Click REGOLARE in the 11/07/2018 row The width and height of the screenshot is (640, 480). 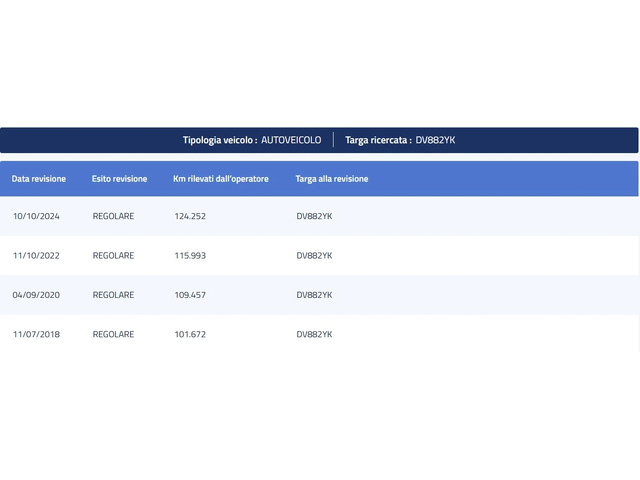click(113, 334)
